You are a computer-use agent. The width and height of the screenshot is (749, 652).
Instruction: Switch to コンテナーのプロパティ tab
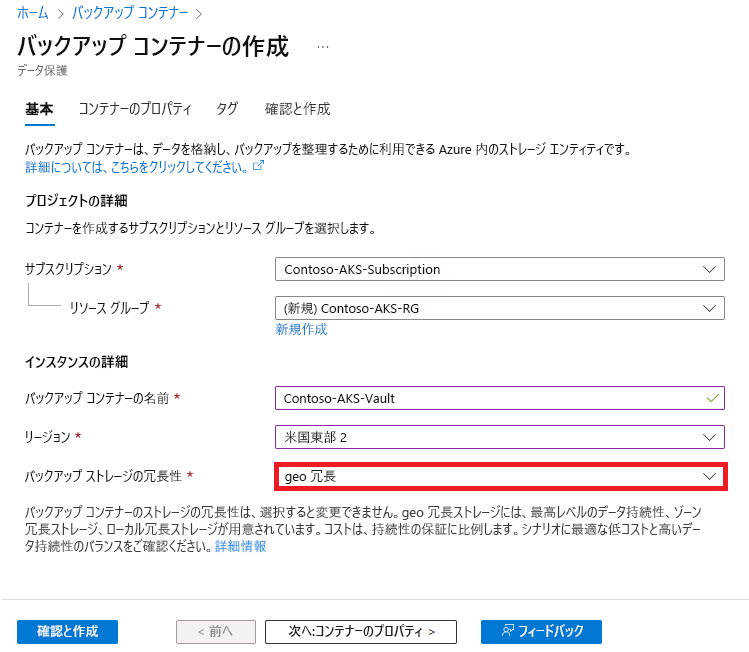coord(135,109)
